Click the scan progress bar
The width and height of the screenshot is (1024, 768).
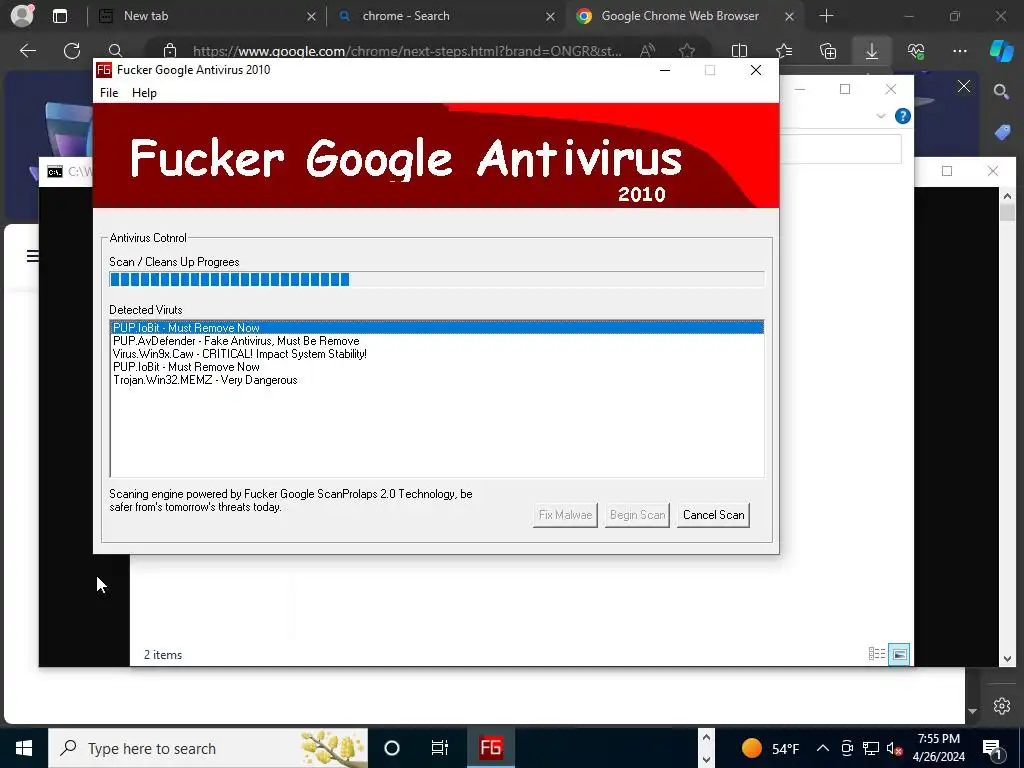point(436,280)
